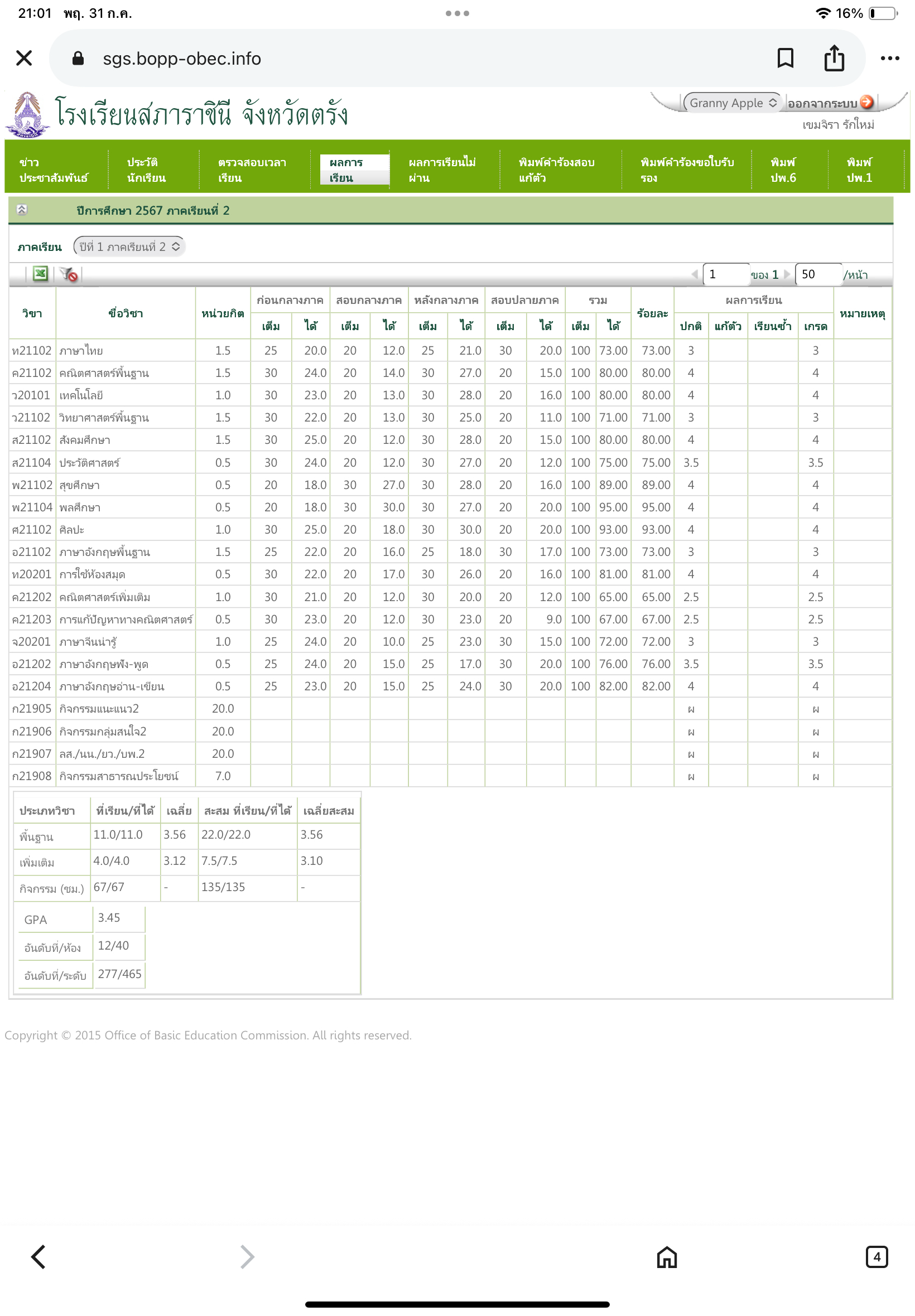Collapse the academic year 2567 section
Image resolution: width=915 pixels, height=1316 pixels.
pos(22,210)
